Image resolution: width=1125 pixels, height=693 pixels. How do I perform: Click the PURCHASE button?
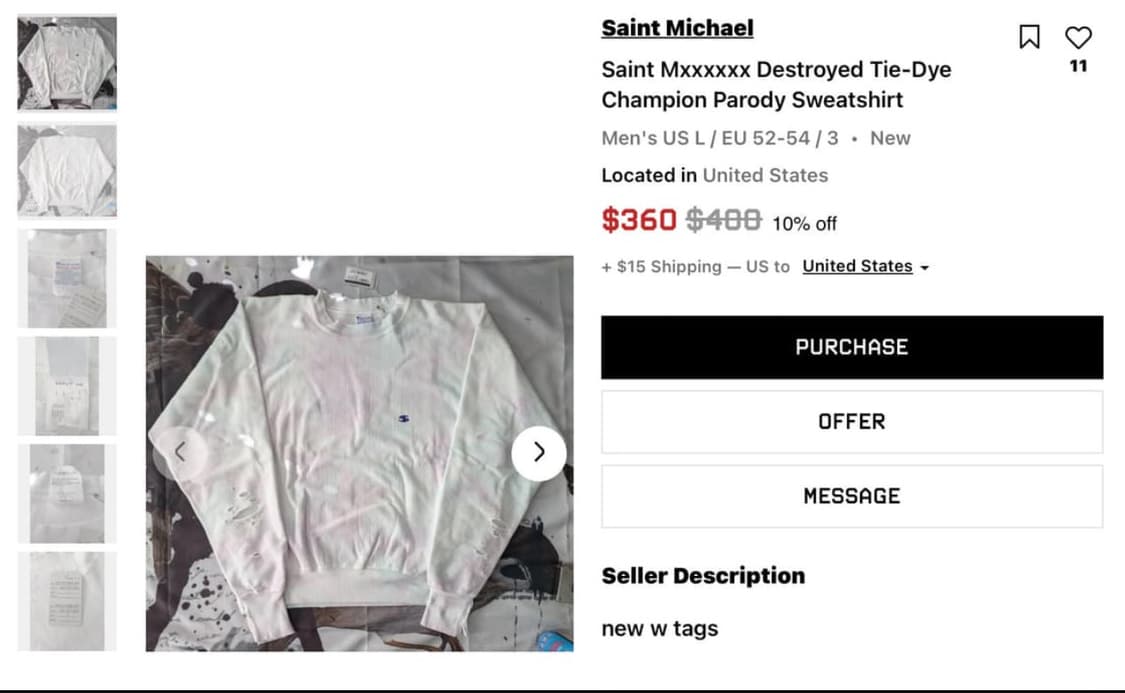click(851, 347)
